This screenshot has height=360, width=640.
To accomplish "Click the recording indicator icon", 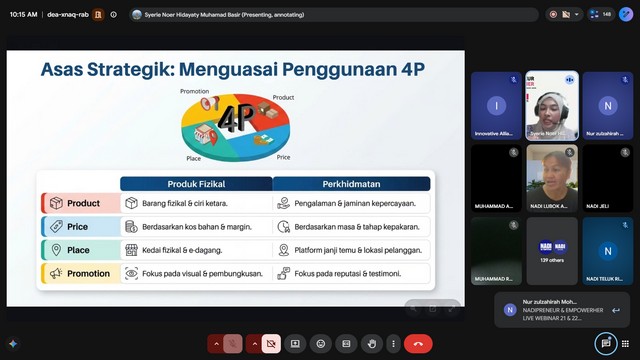I will pyautogui.click(x=553, y=15).
